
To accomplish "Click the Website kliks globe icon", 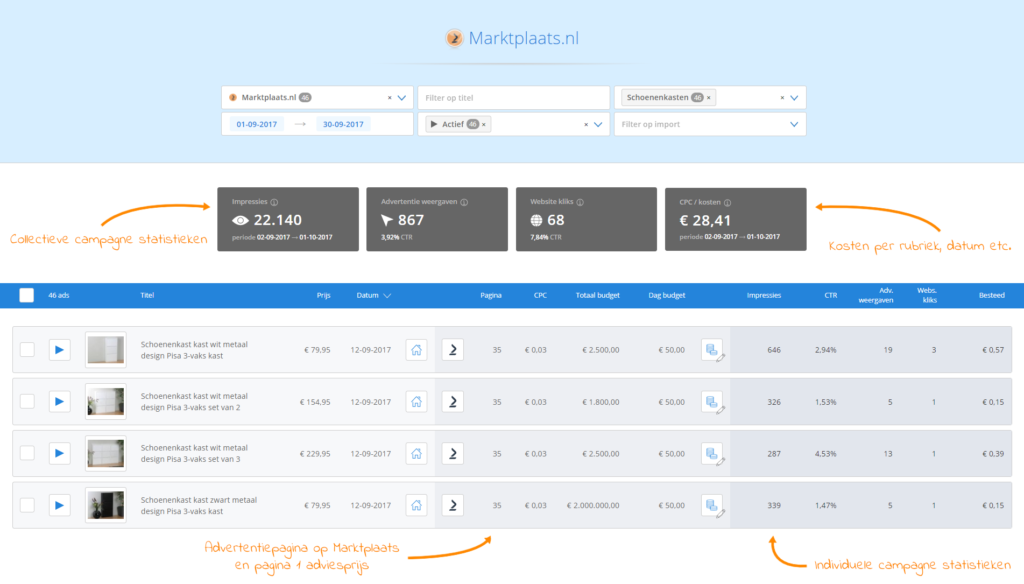I will (x=536, y=221).
